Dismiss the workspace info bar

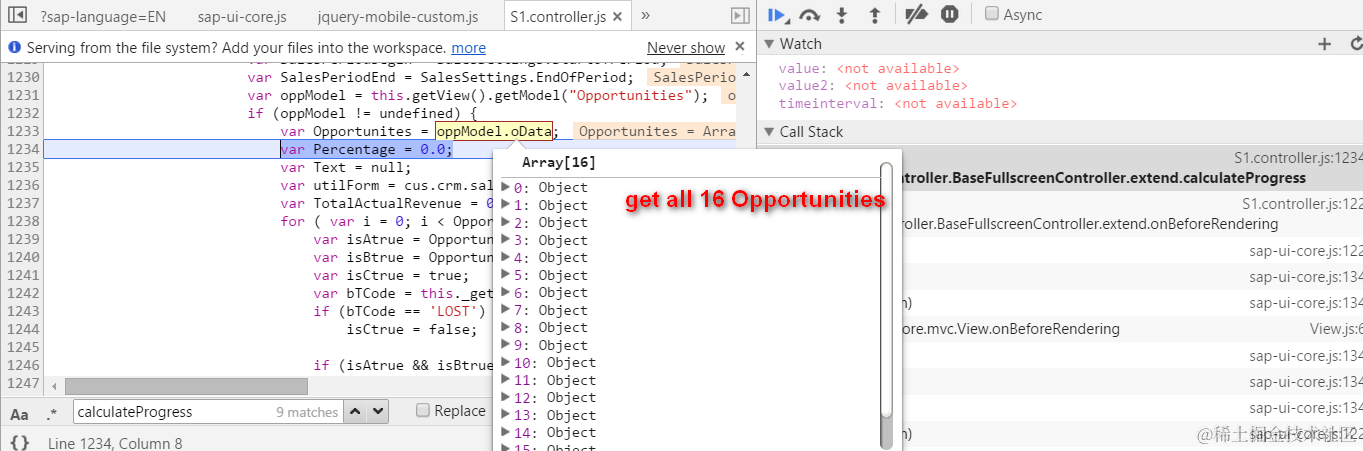pos(740,47)
